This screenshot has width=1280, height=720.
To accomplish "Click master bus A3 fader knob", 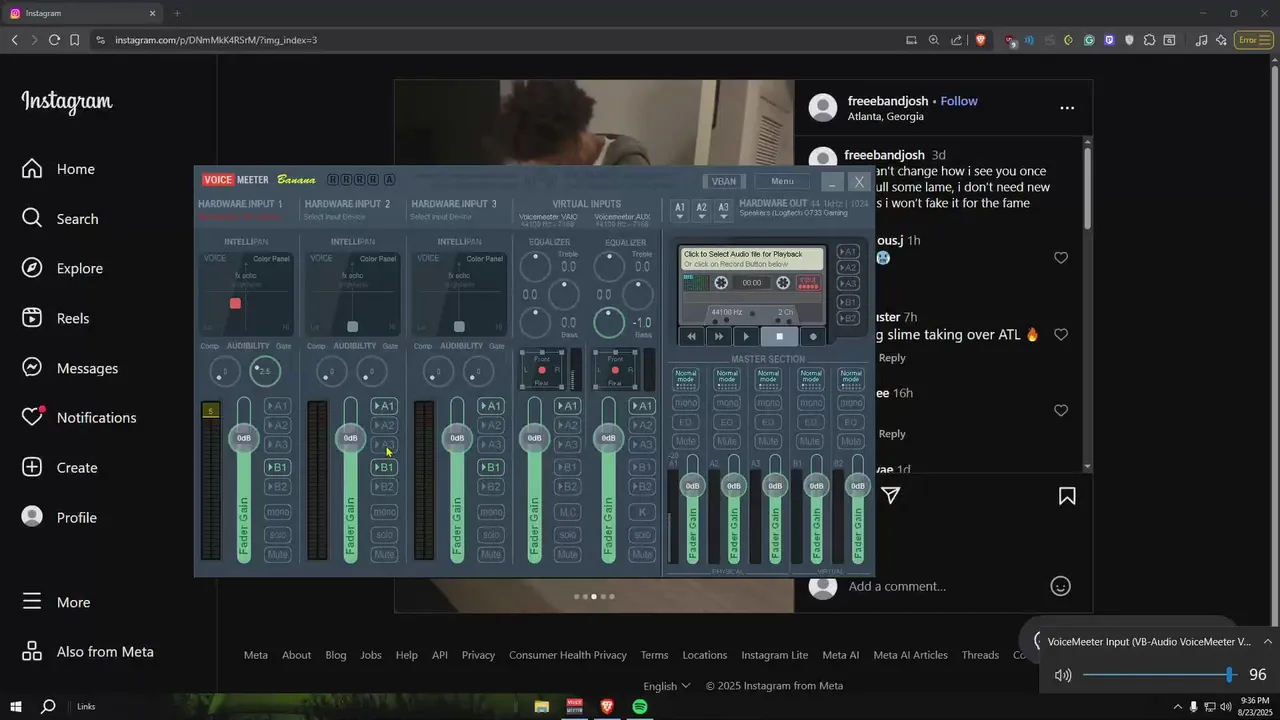I will pos(774,486).
